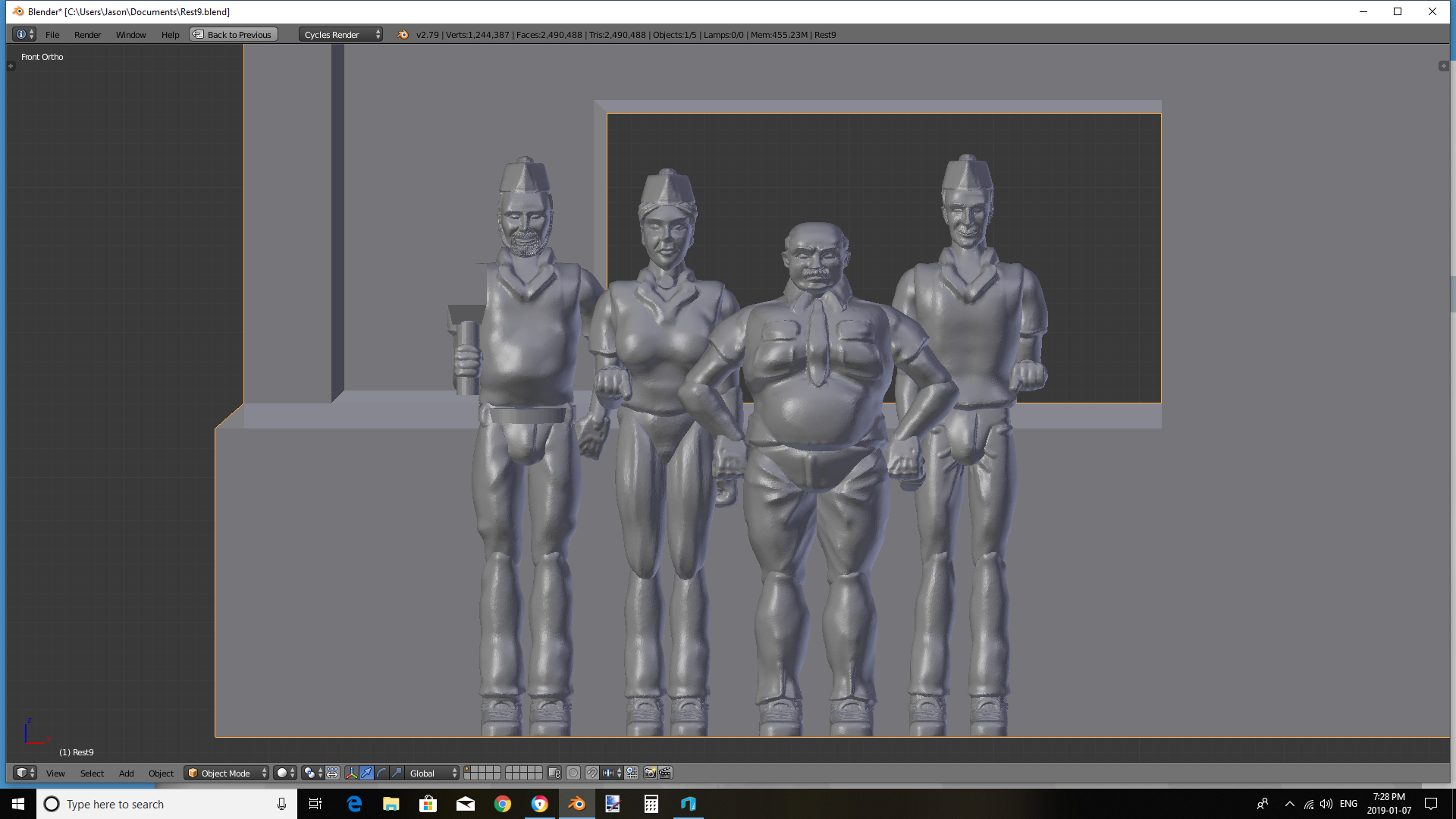Select the first scene layer box
This screenshot has width=1456, height=819.
click(x=468, y=769)
